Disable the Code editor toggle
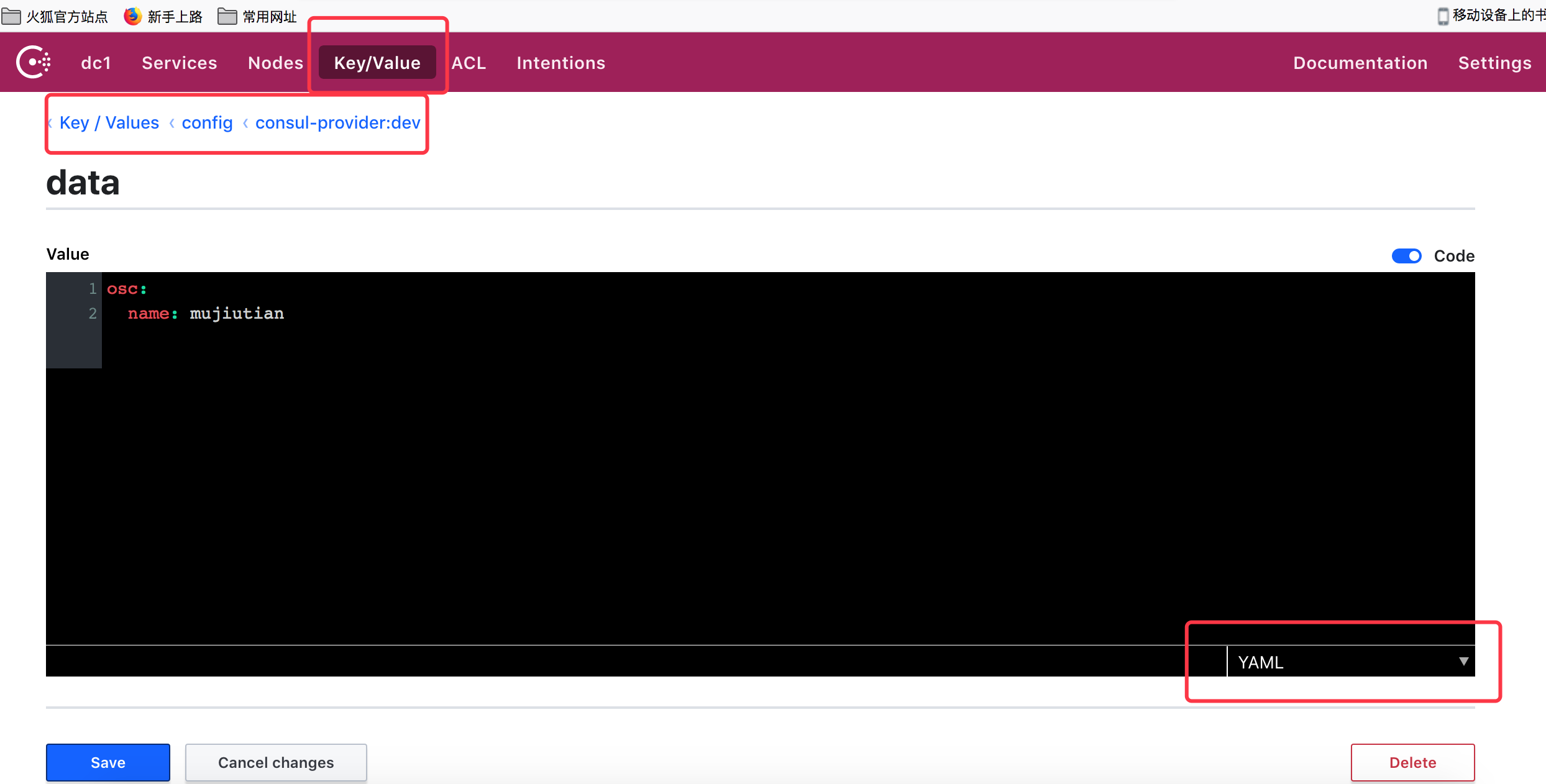1546x784 pixels. coord(1406,256)
